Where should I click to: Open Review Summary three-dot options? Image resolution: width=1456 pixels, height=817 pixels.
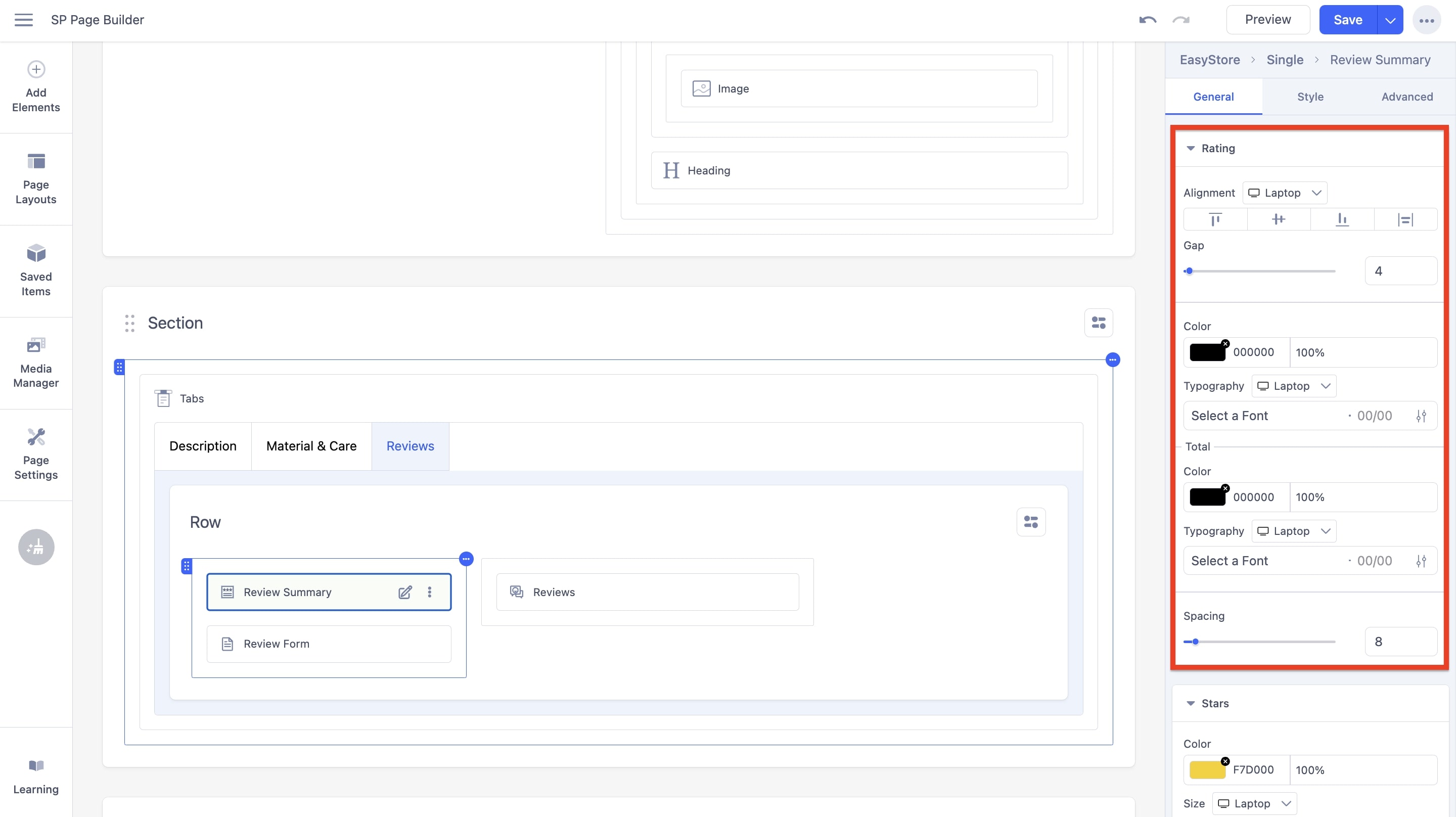(x=430, y=592)
